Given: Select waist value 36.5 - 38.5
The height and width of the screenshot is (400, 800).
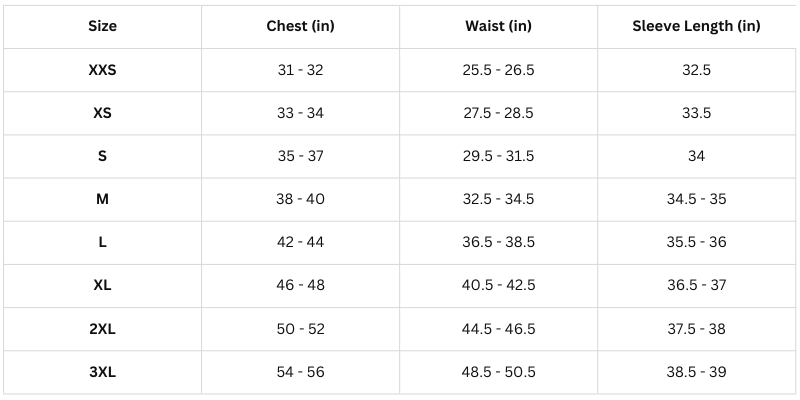Looking at the screenshot, I should [498, 242].
